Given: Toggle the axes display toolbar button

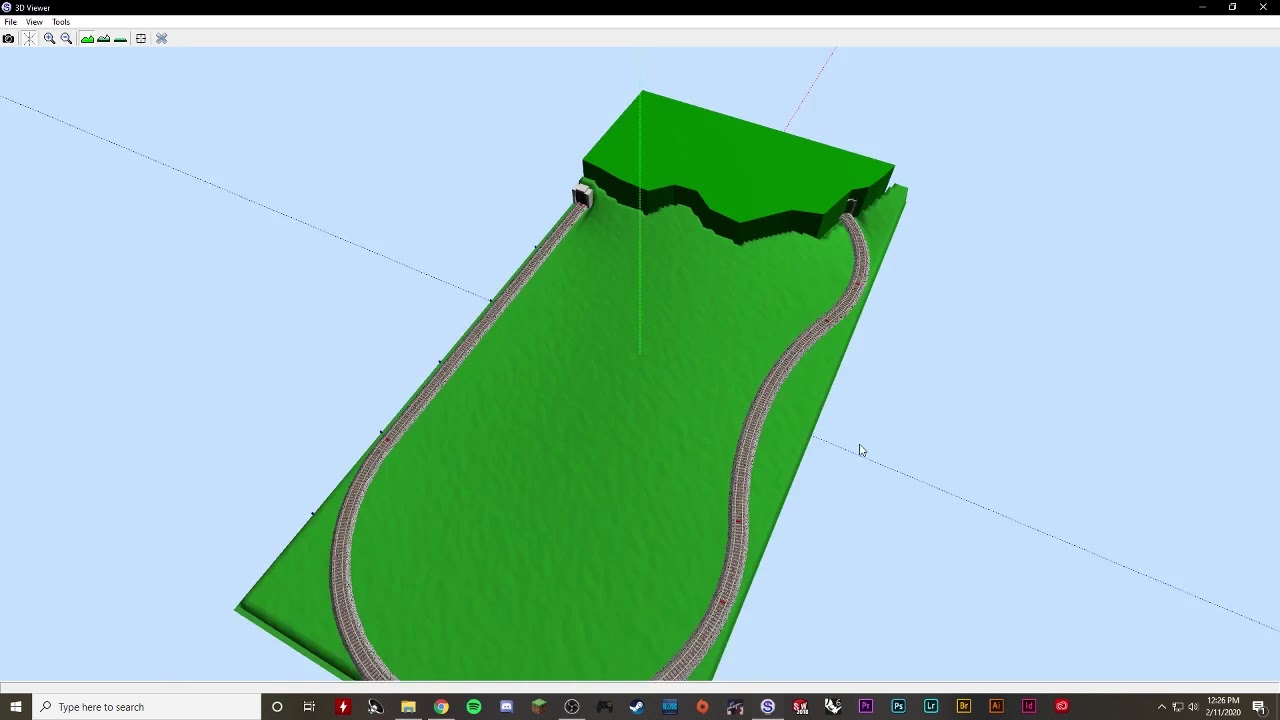Looking at the screenshot, I should pyautogui.click(x=28, y=39).
